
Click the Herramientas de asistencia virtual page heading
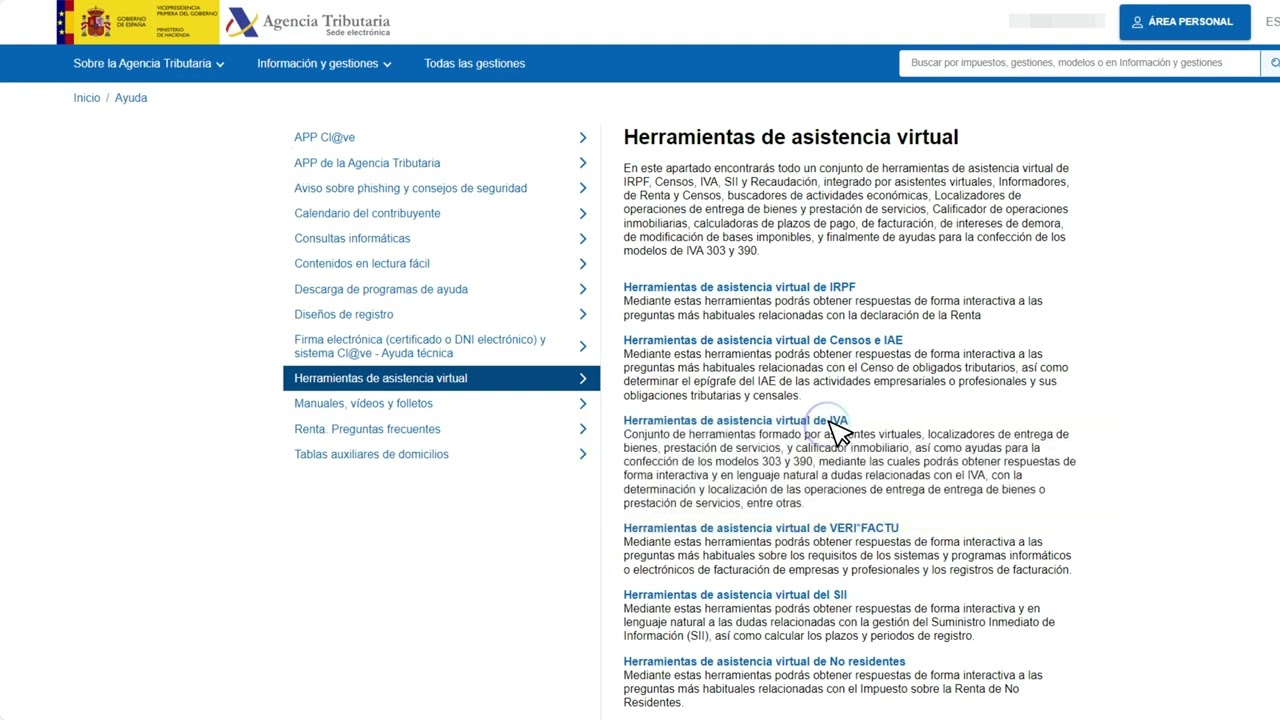tap(791, 137)
